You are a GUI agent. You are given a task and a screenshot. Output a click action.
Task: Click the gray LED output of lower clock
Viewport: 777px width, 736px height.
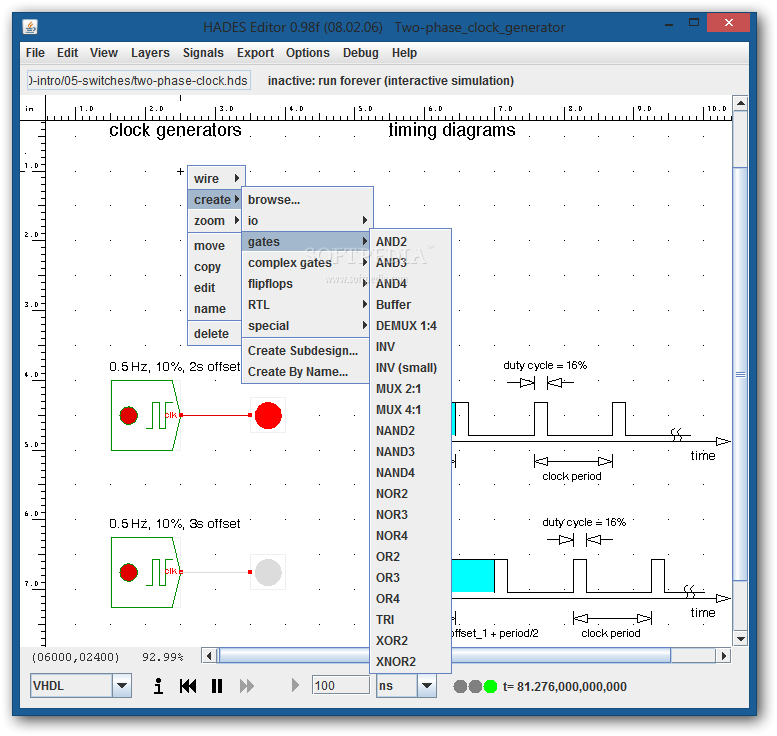tap(268, 572)
